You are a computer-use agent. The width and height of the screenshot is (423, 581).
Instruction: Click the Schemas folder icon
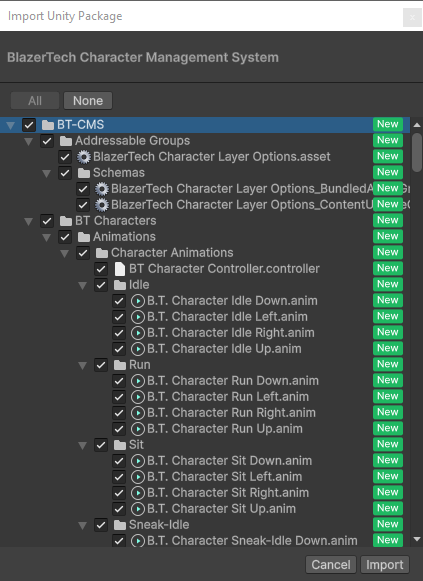tap(84, 173)
